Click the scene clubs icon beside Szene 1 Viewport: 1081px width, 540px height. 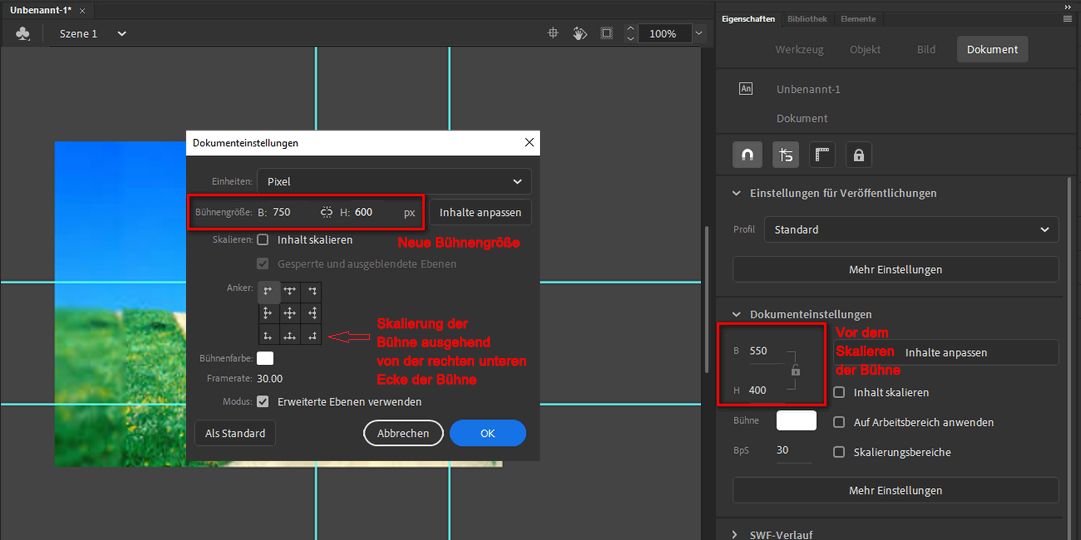23,34
